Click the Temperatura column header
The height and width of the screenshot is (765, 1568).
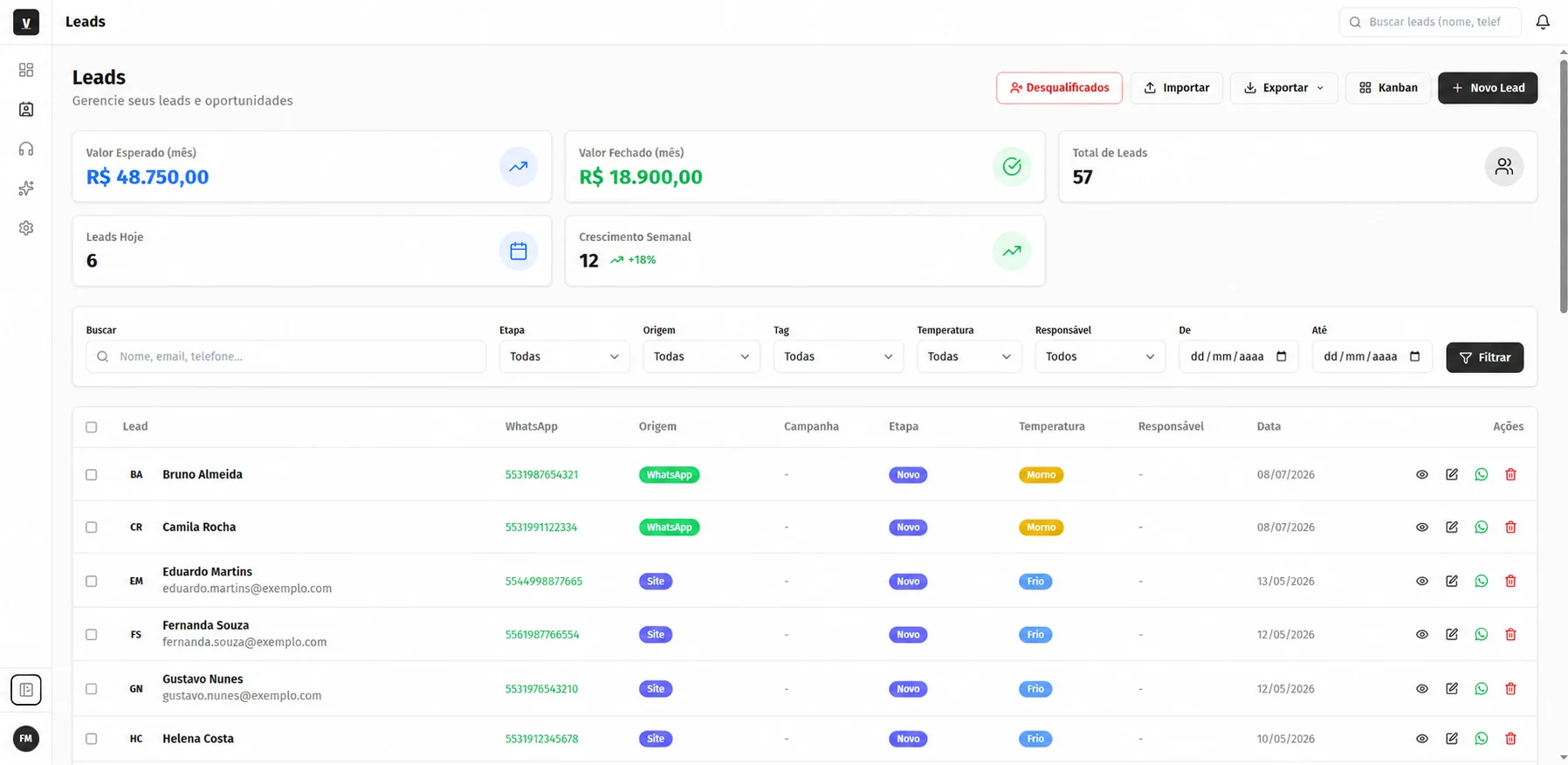tap(1051, 427)
